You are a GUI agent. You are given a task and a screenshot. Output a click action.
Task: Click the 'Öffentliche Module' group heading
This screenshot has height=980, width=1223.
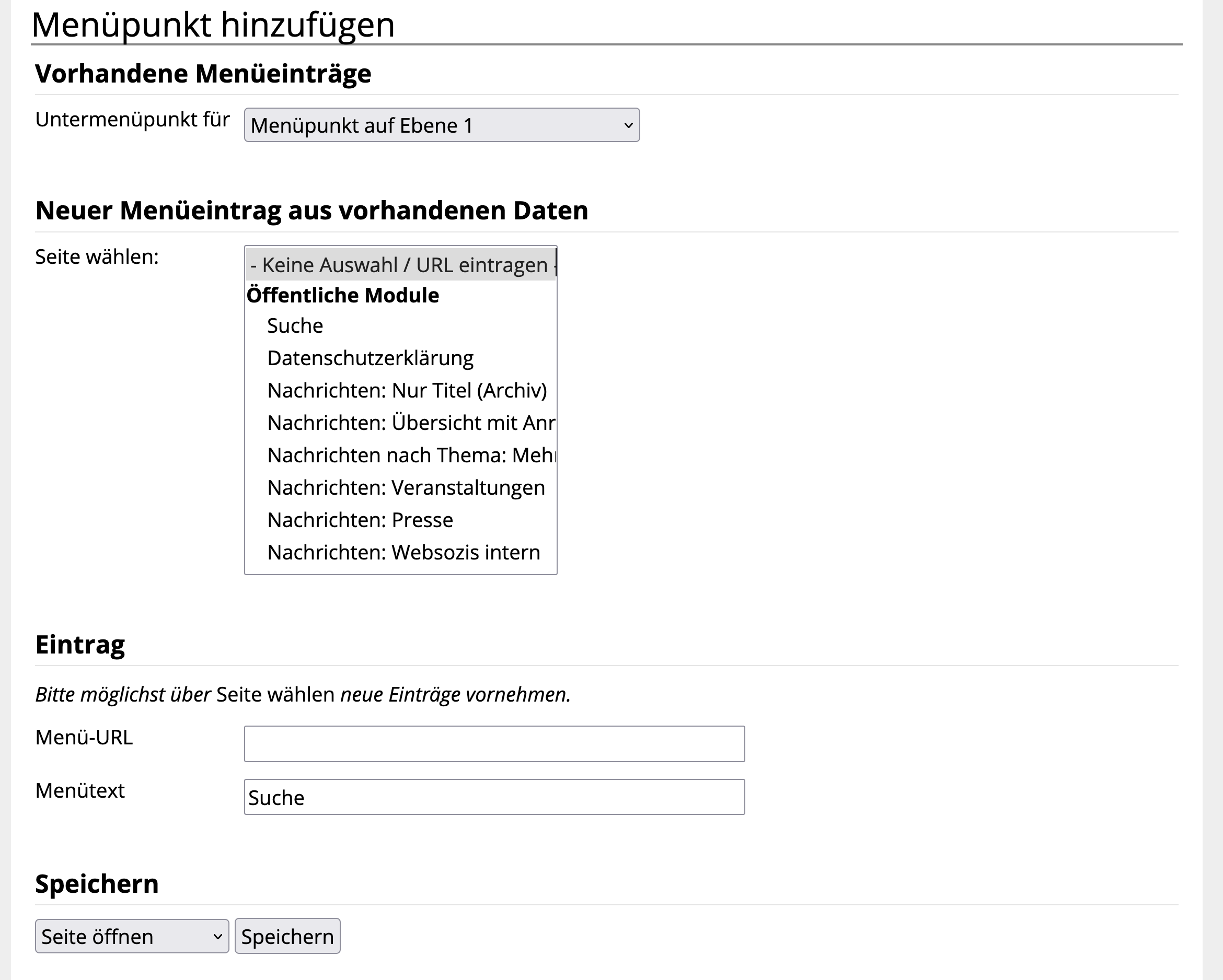(343, 296)
